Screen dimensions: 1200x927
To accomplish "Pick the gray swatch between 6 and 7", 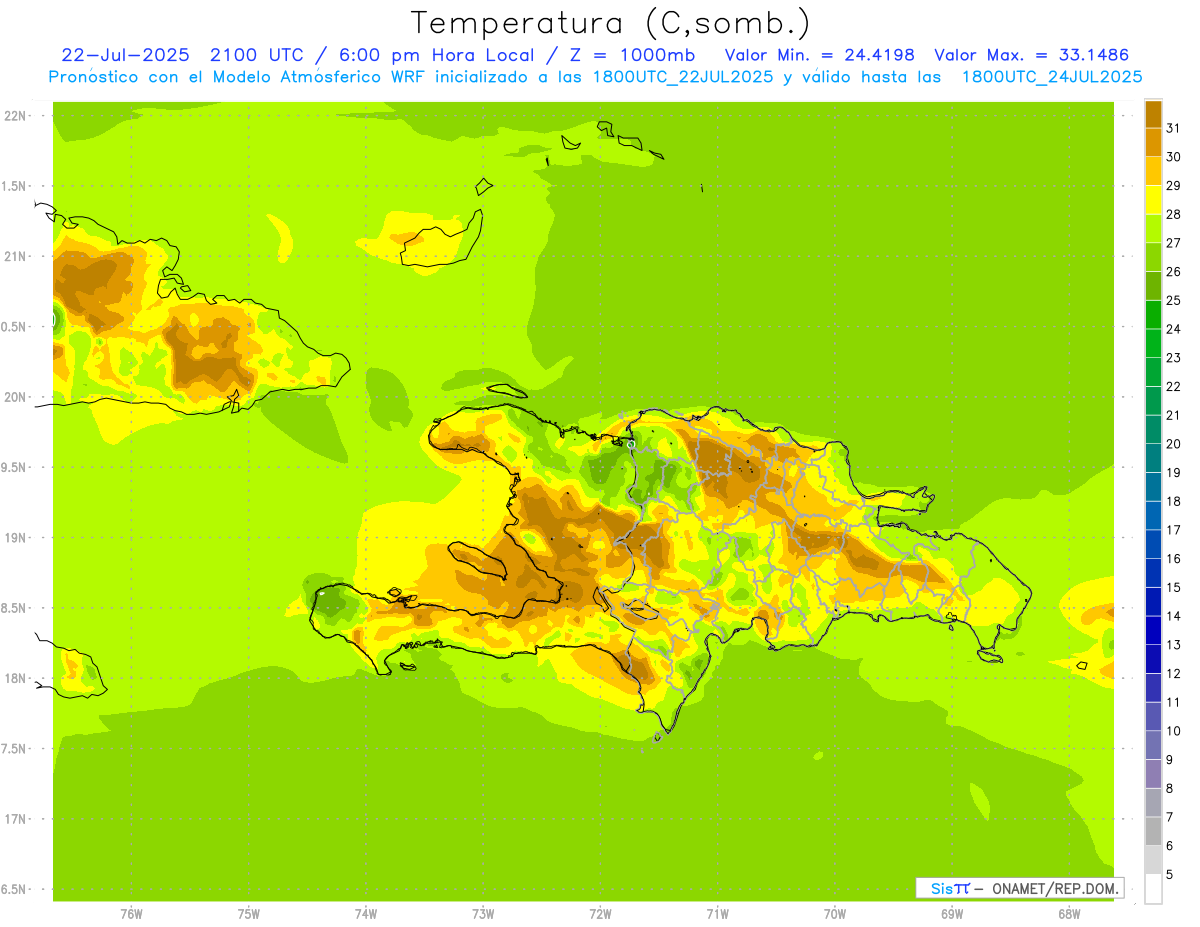I will pyautogui.click(x=1153, y=831).
